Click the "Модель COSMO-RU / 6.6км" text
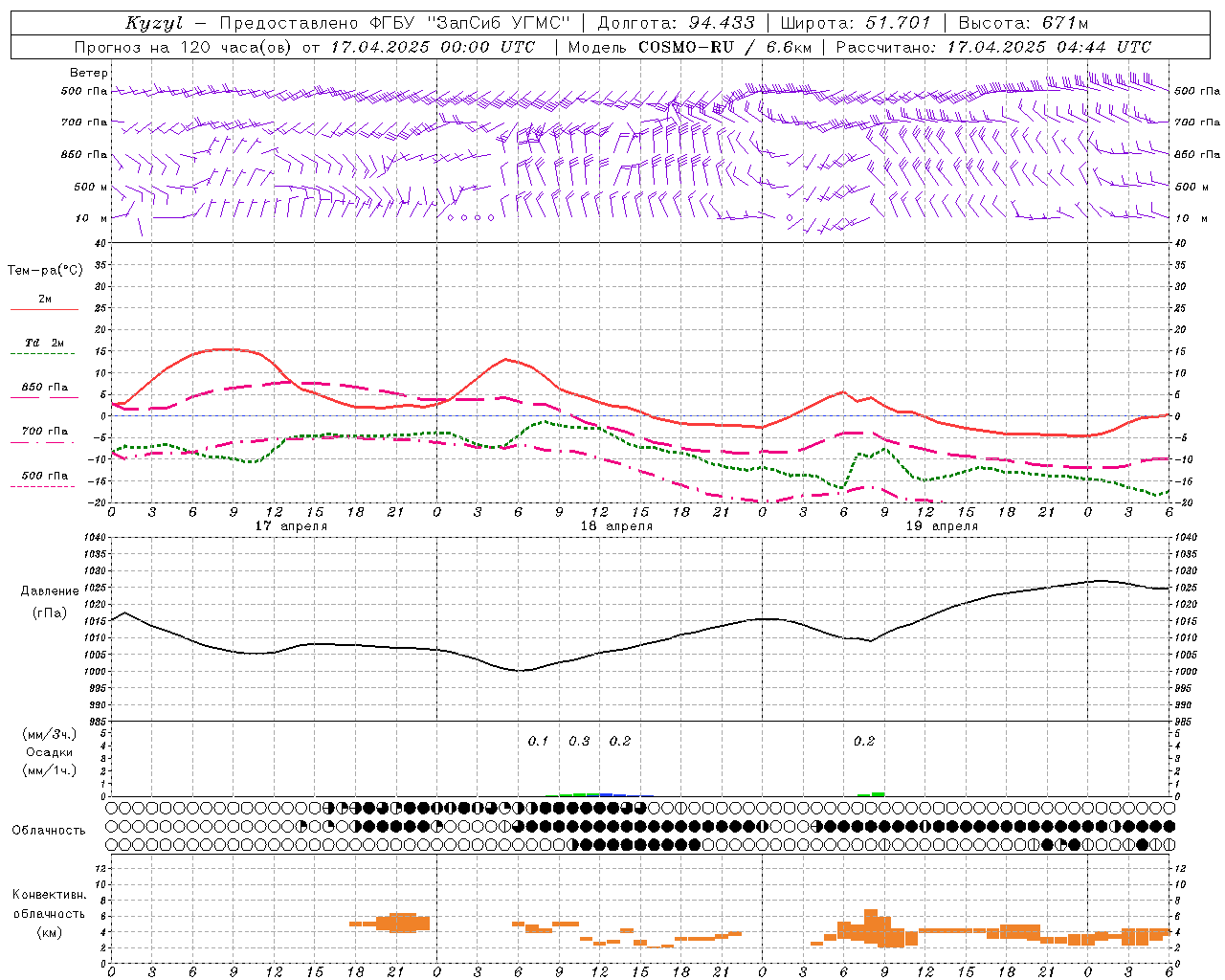This screenshot has width=1225, height=980. coord(689,47)
